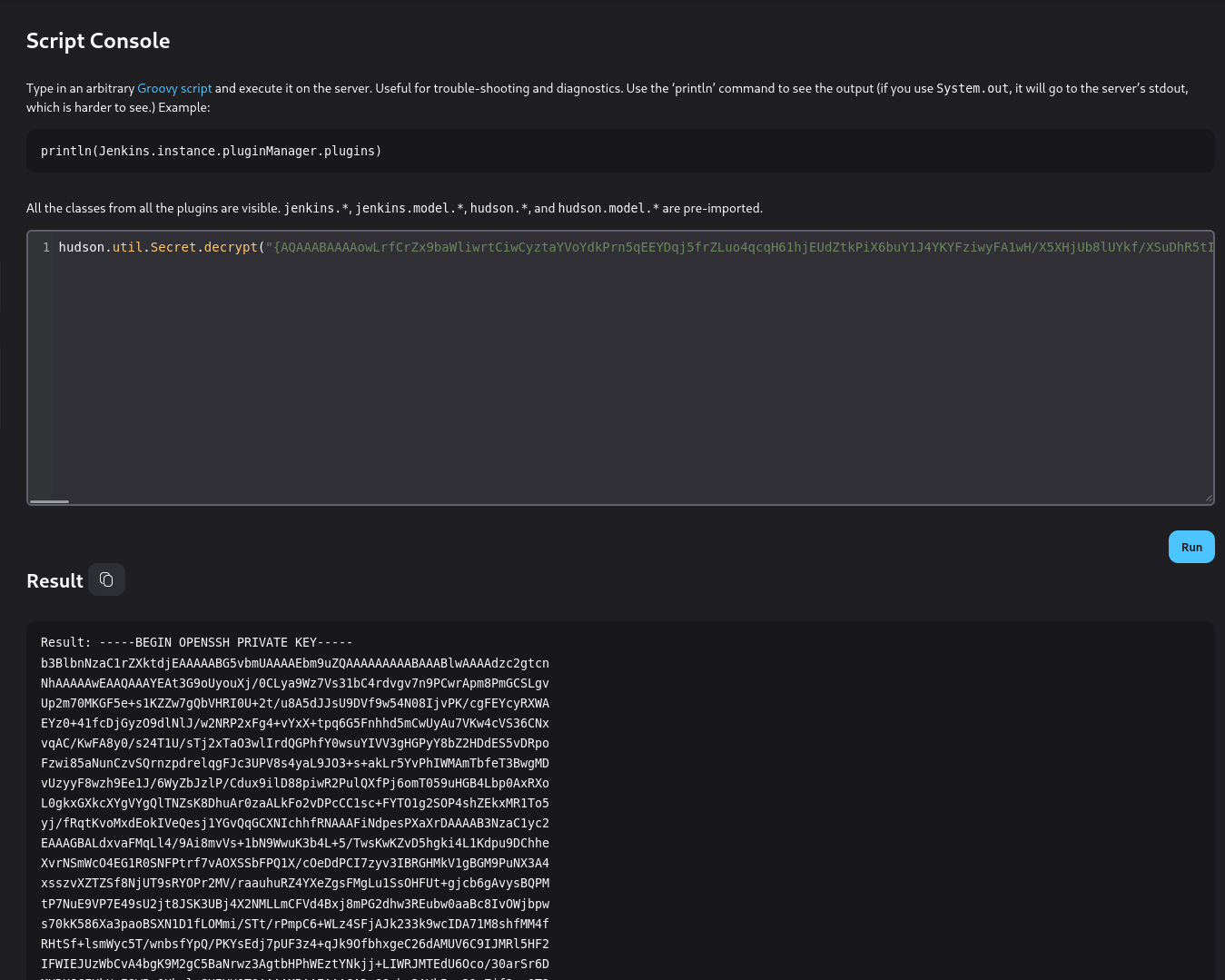1225x980 pixels.
Task: Open the Groovy script documentation link
Action: click(x=174, y=88)
